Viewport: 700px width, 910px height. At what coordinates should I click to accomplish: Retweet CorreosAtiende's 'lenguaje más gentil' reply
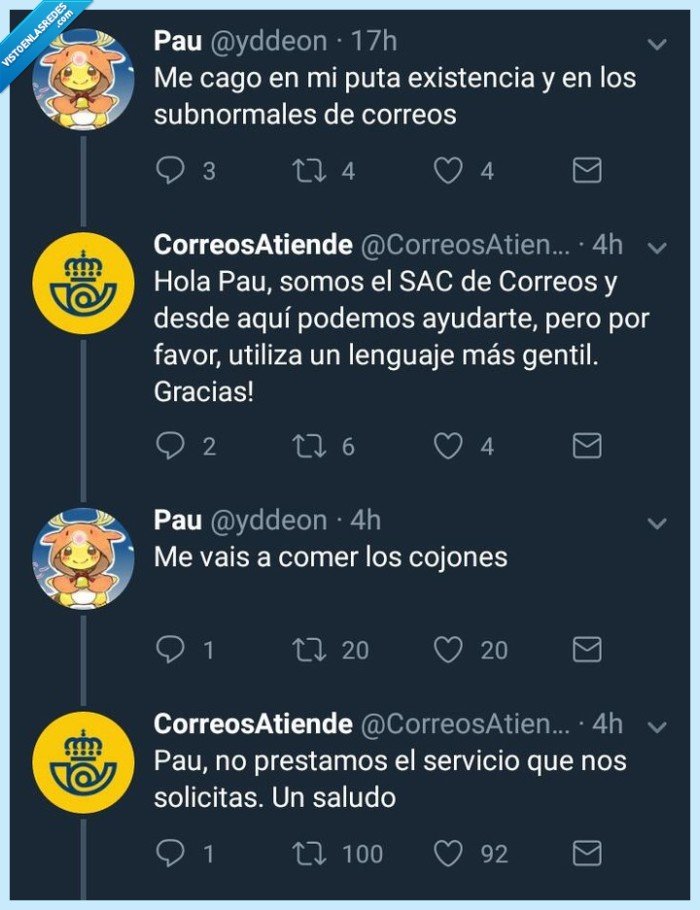313,447
